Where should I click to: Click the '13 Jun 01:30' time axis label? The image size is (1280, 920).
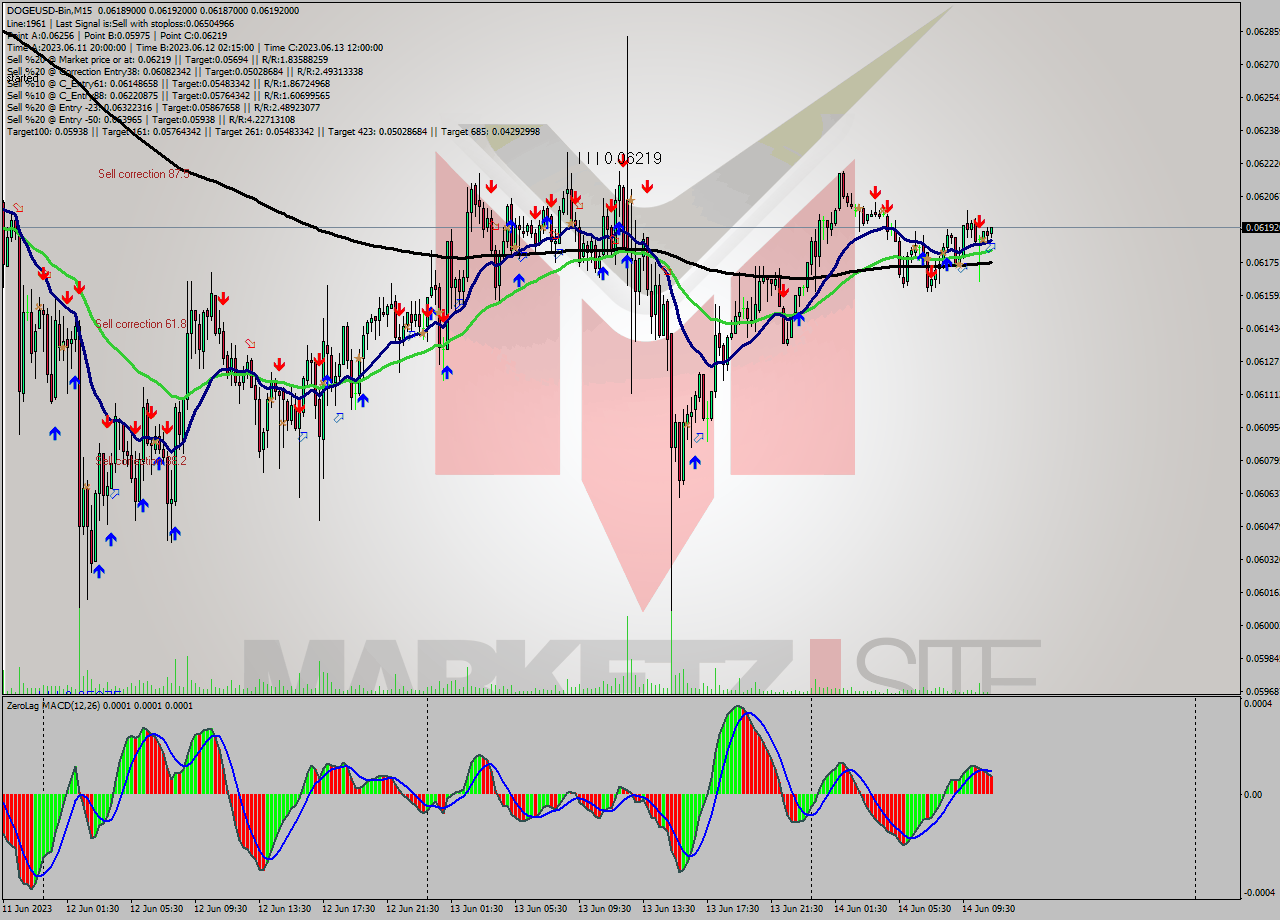(x=477, y=909)
